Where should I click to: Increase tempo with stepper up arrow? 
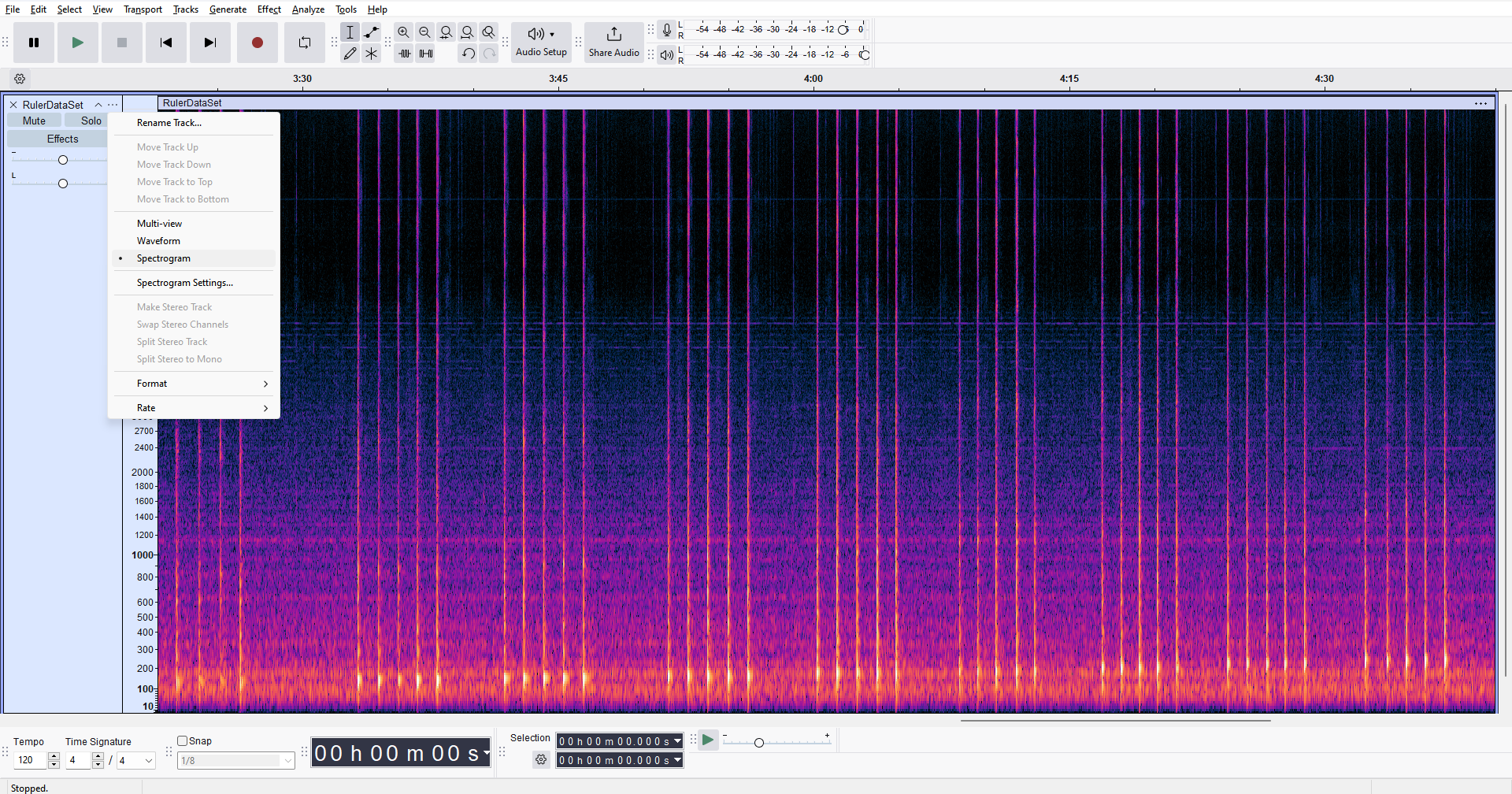coord(54,756)
